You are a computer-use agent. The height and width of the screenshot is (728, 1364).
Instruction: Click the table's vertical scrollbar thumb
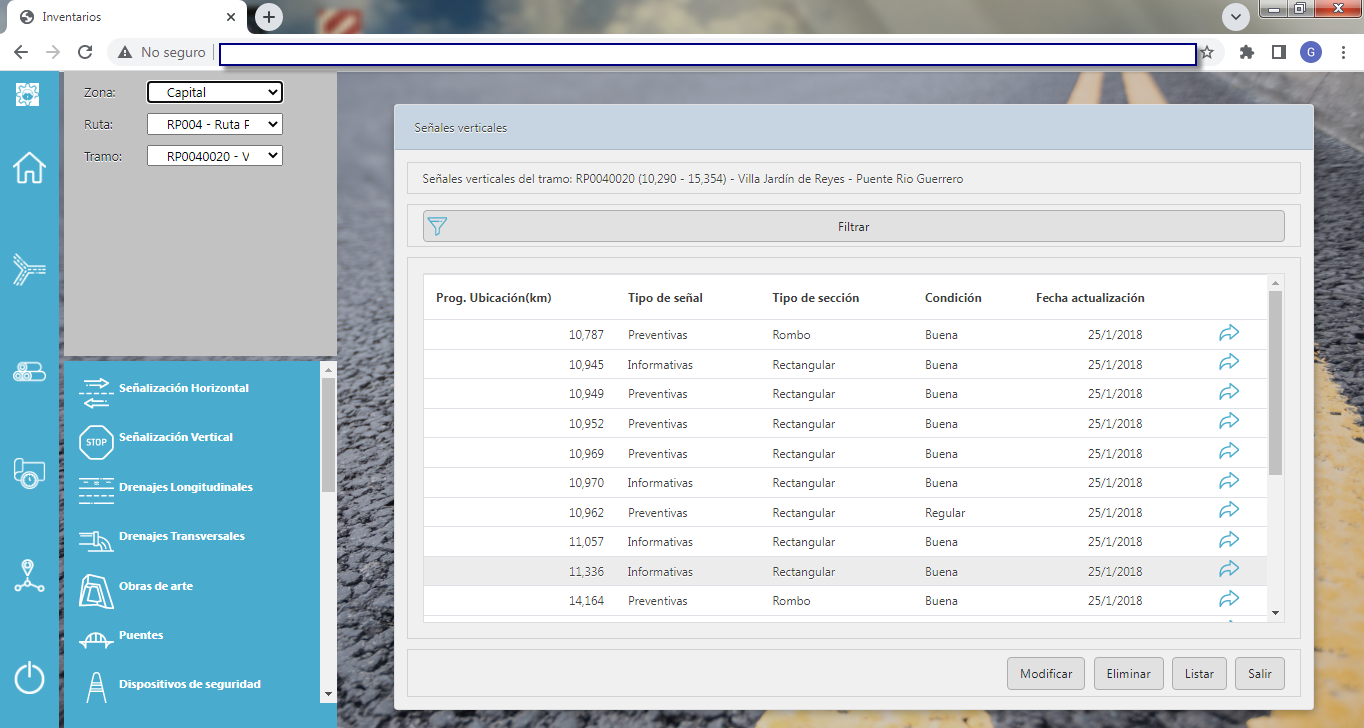1275,382
